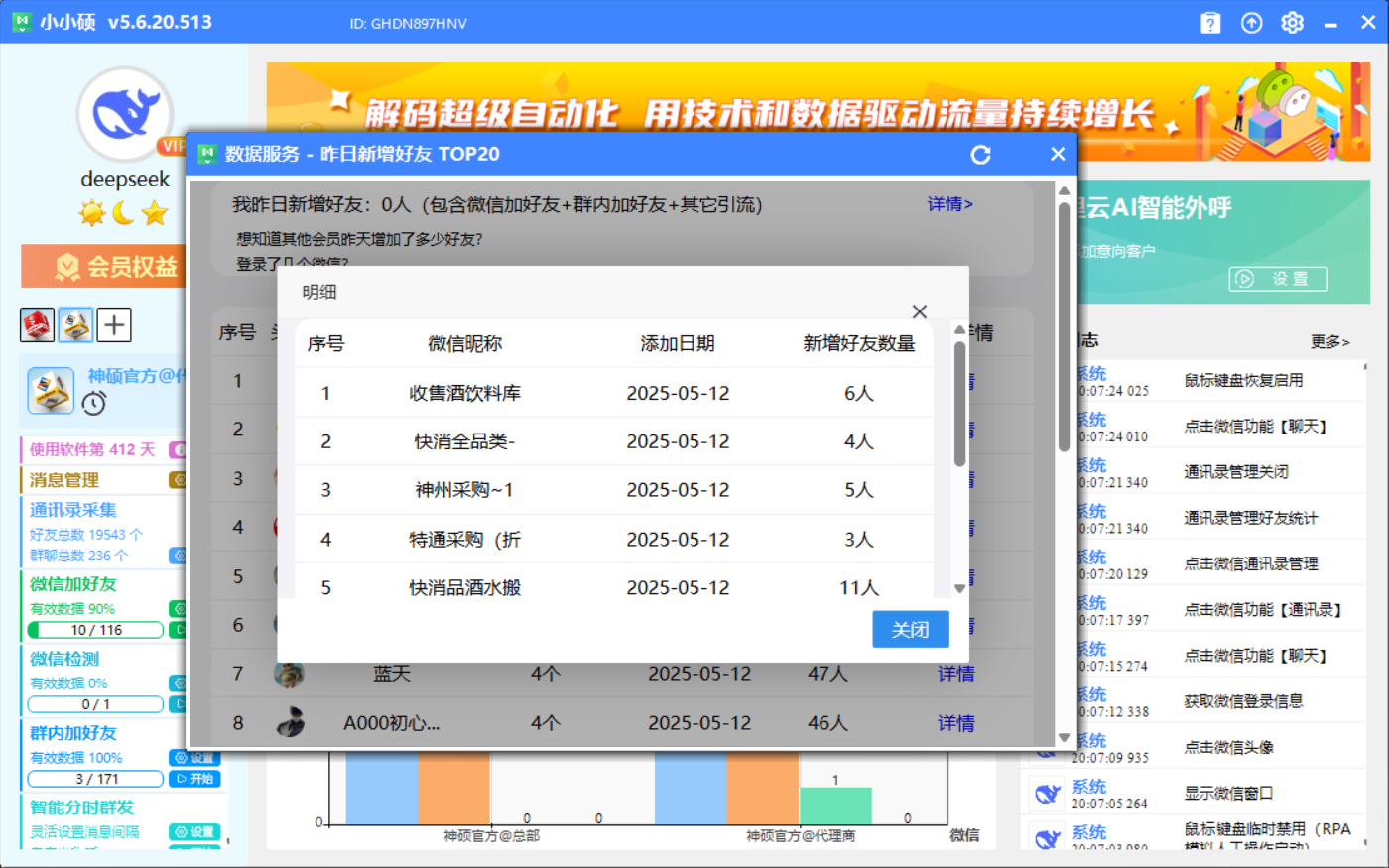Click the 设置 button of 云AI智能外呼
1389x868 pixels.
coord(1279,279)
